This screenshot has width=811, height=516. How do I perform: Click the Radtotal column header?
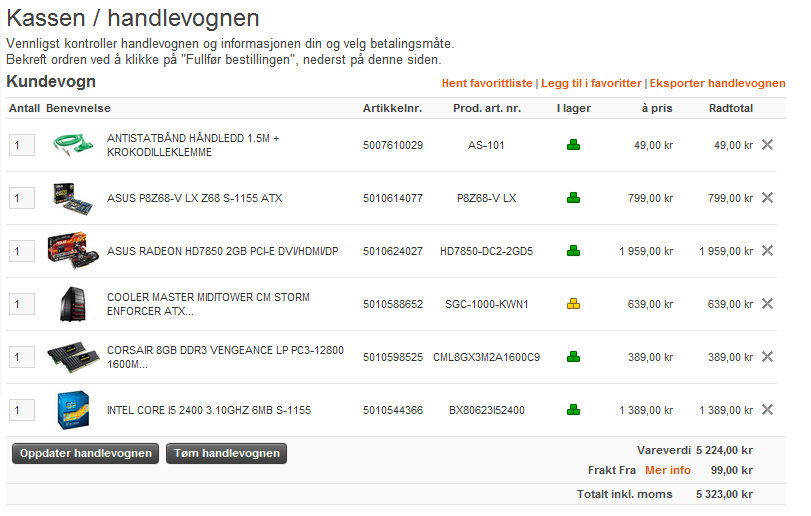(731, 108)
